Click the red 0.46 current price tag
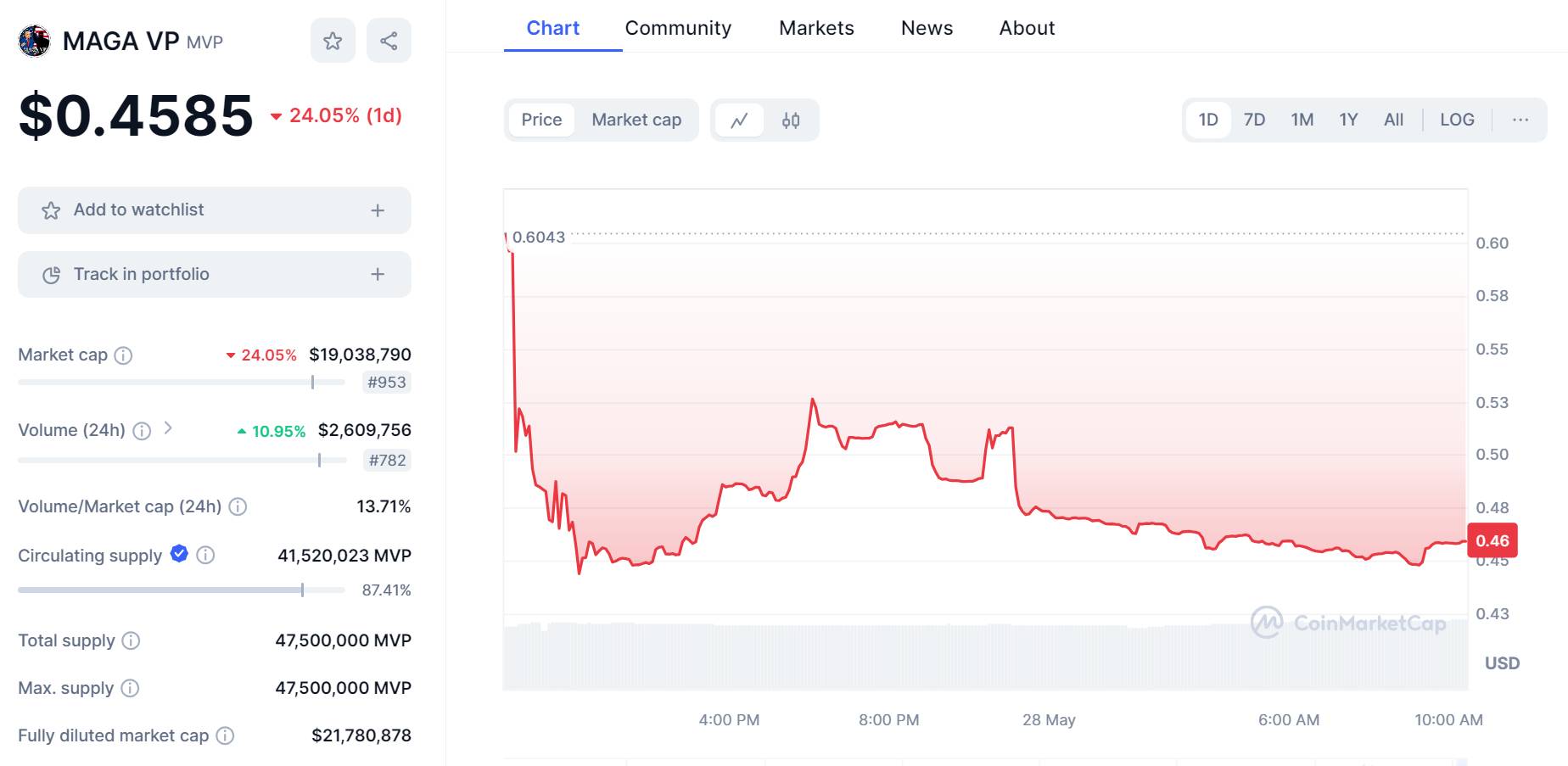Viewport: 1568px width, 766px height. tap(1492, 540)
